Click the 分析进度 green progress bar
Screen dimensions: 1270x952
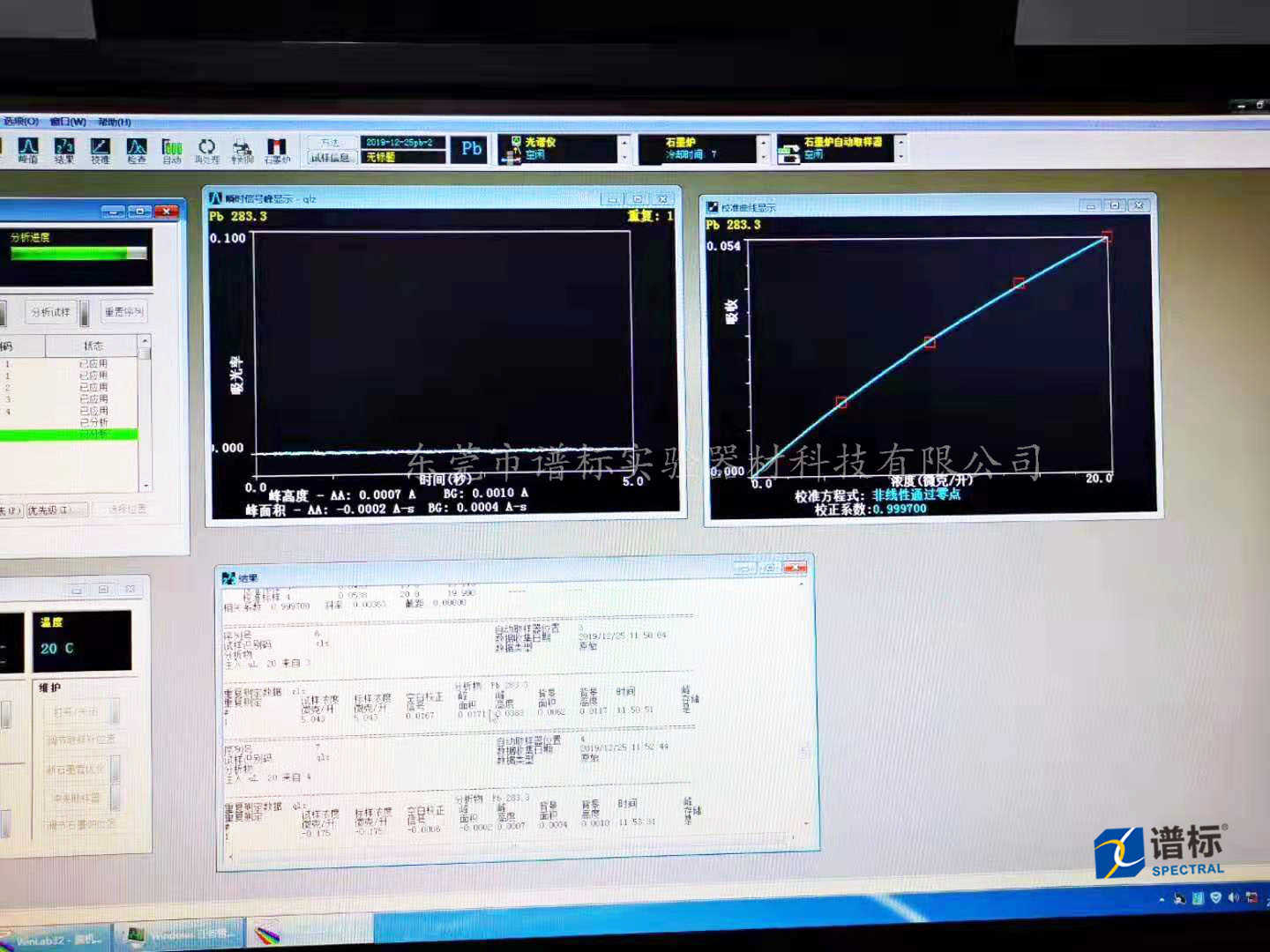pos(78,254)
